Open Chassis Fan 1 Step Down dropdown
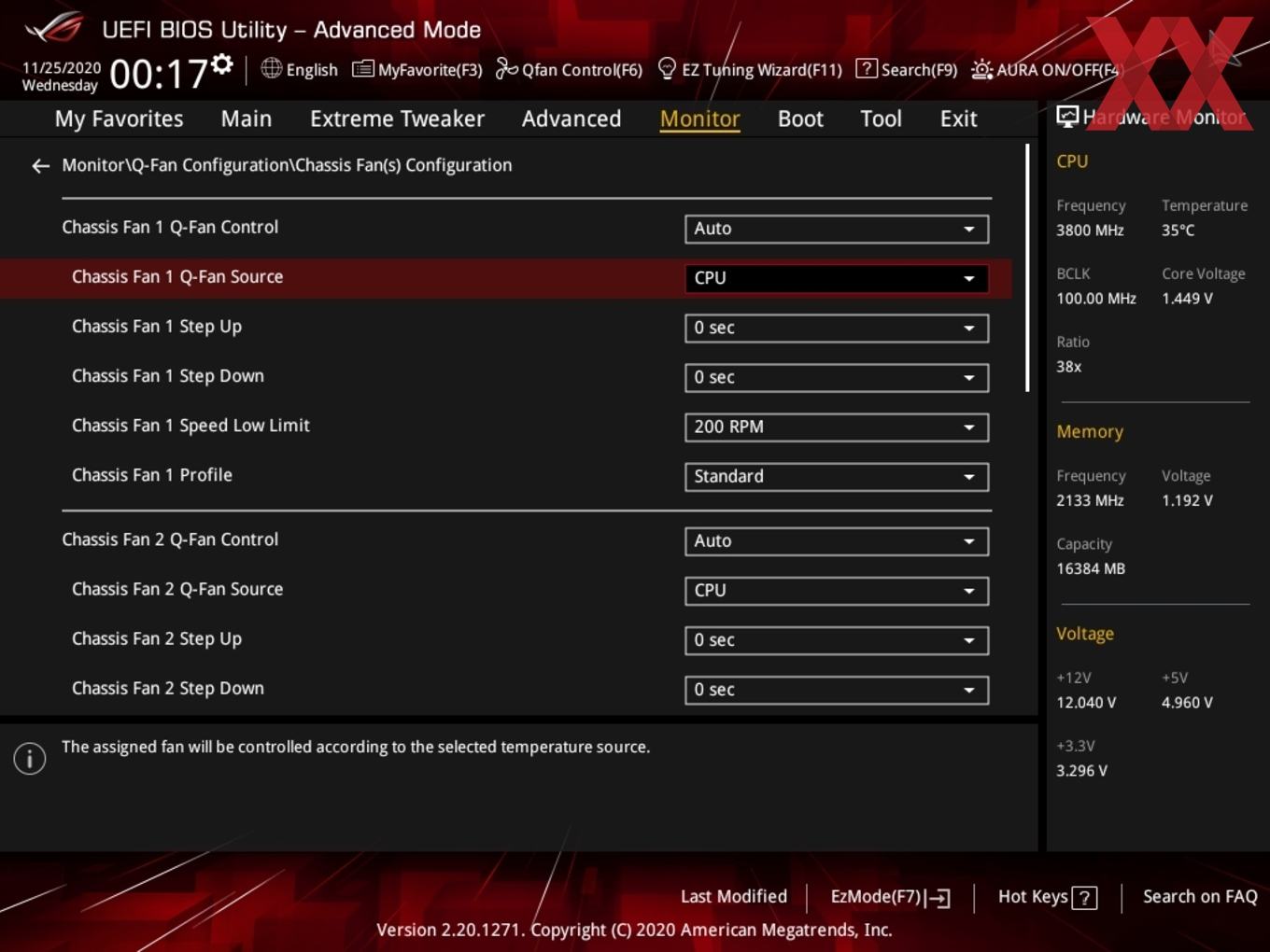Screen dimensions: 1270x952 coord(837,377)
